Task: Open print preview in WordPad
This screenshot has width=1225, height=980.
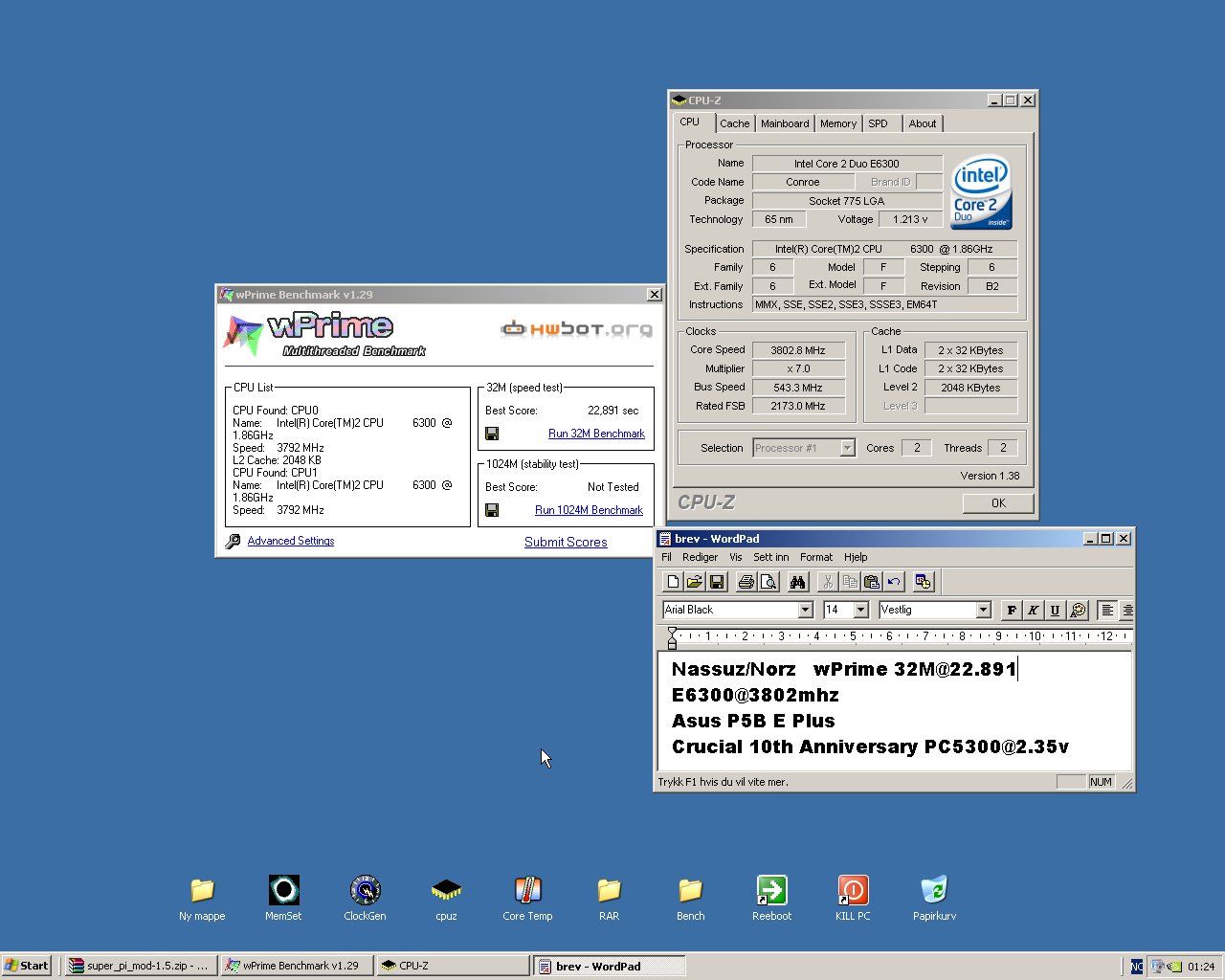Action: (x=768, y=581)
